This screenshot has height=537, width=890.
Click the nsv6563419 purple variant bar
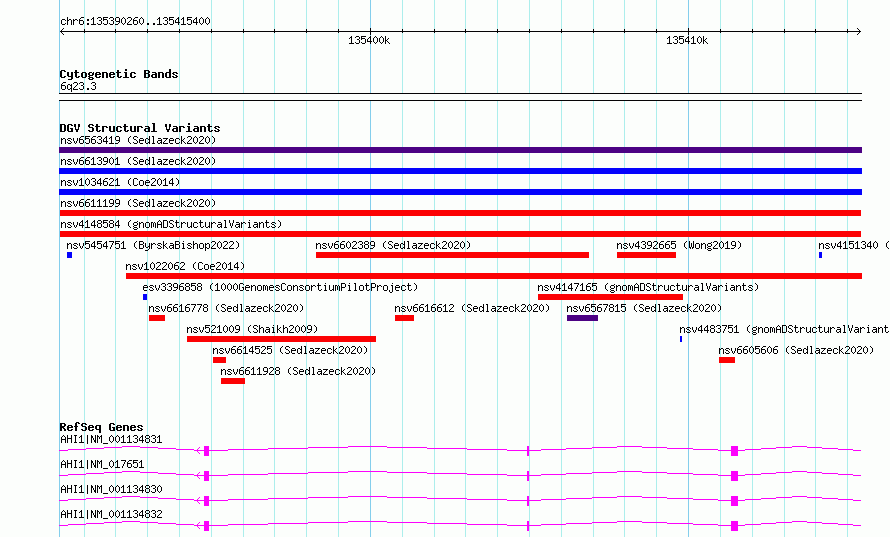460,150
